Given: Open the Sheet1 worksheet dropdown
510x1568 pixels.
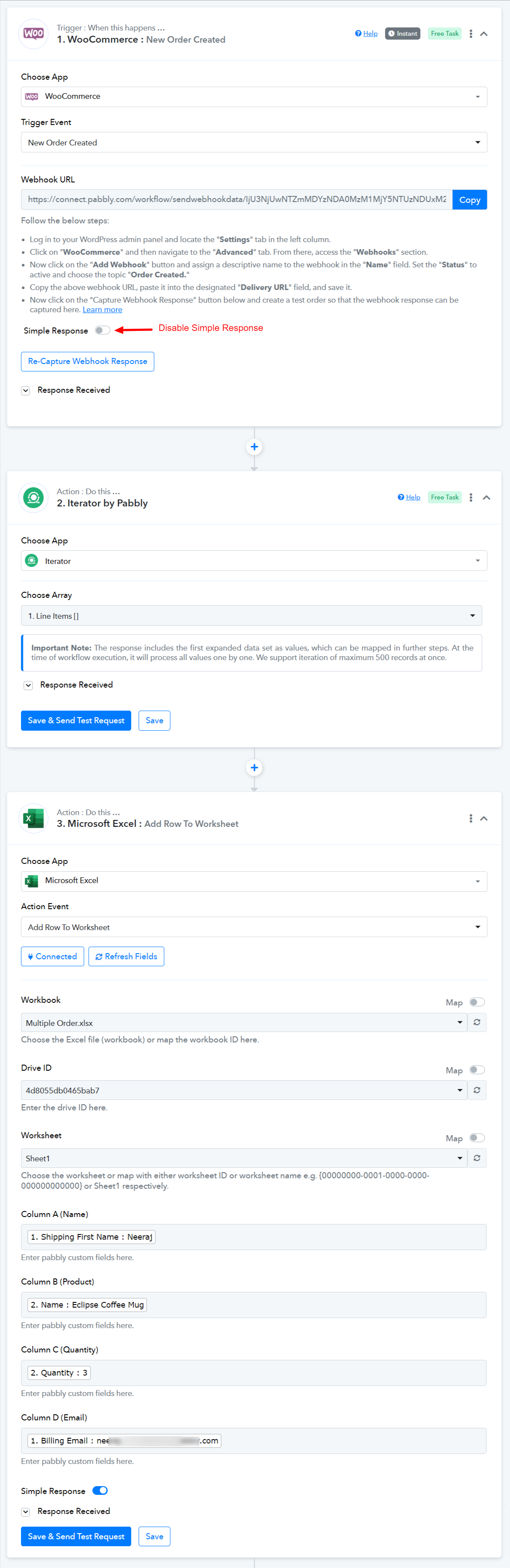Looking at the screenshot, I should click(244, 1158).
